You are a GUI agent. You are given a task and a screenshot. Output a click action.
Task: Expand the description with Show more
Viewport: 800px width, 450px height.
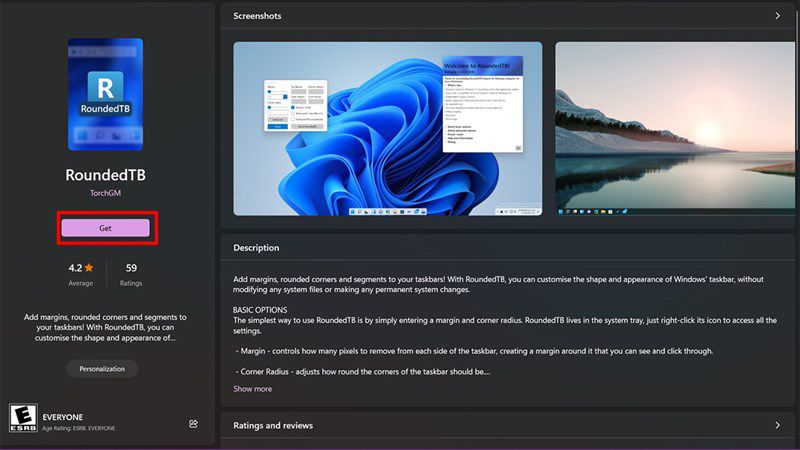coord(253,389)
